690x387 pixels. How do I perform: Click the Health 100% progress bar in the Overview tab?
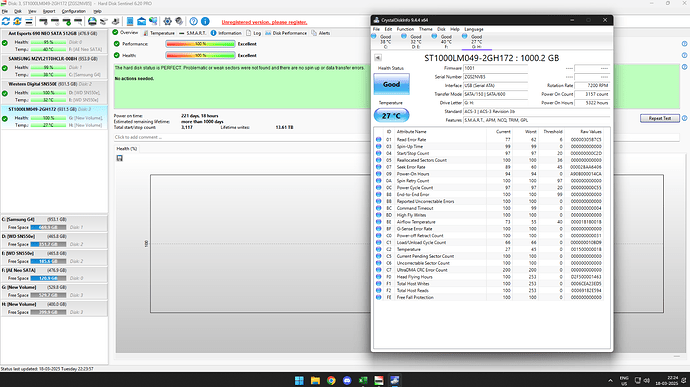[200, 55]
